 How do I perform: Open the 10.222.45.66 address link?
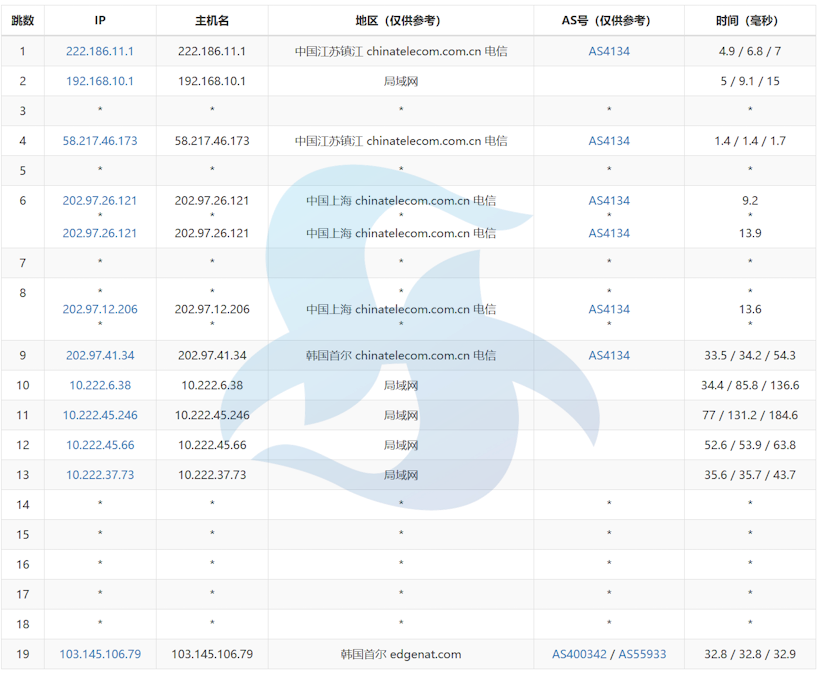(100, 445)
